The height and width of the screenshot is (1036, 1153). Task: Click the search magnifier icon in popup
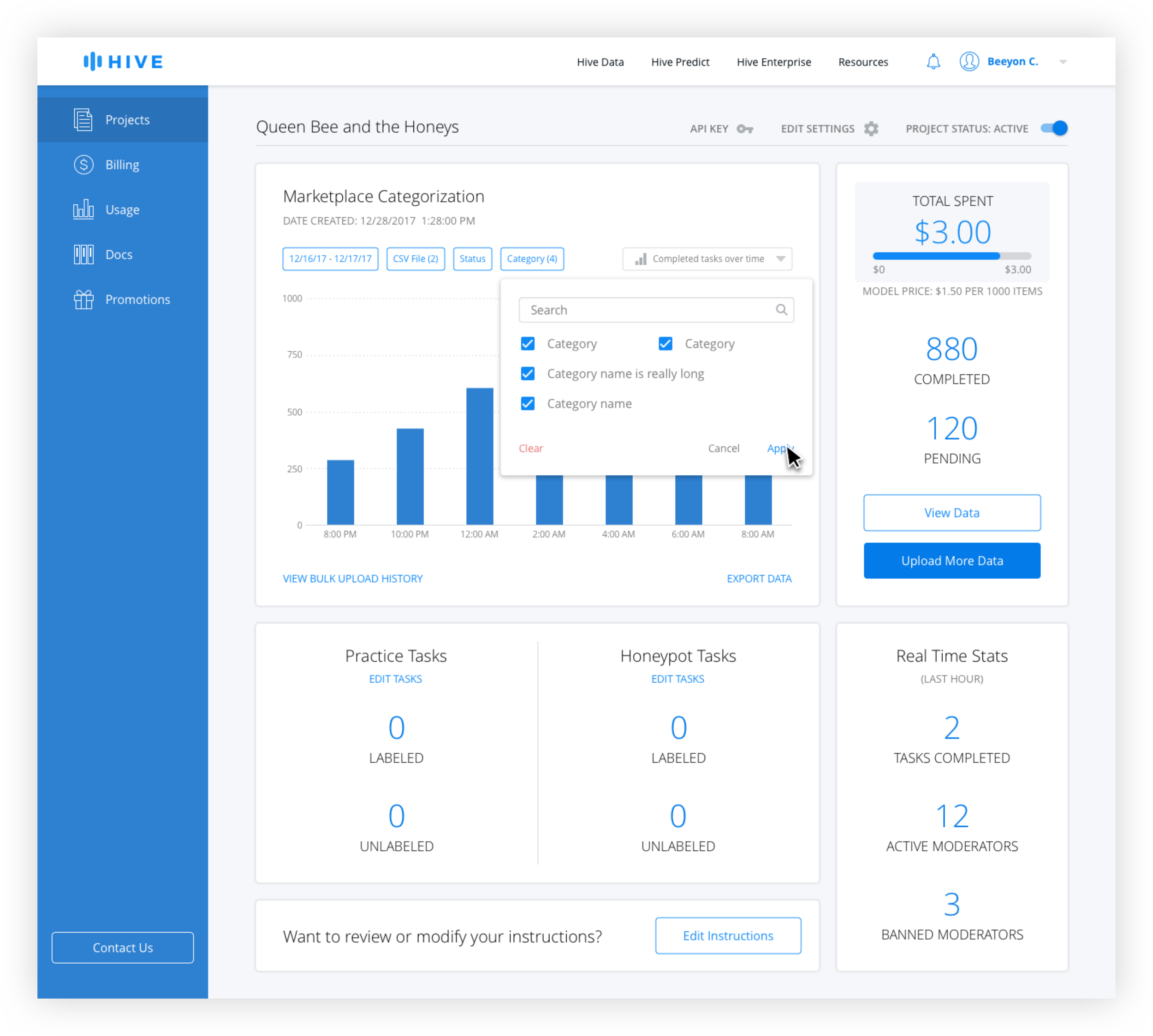point(781,310)
